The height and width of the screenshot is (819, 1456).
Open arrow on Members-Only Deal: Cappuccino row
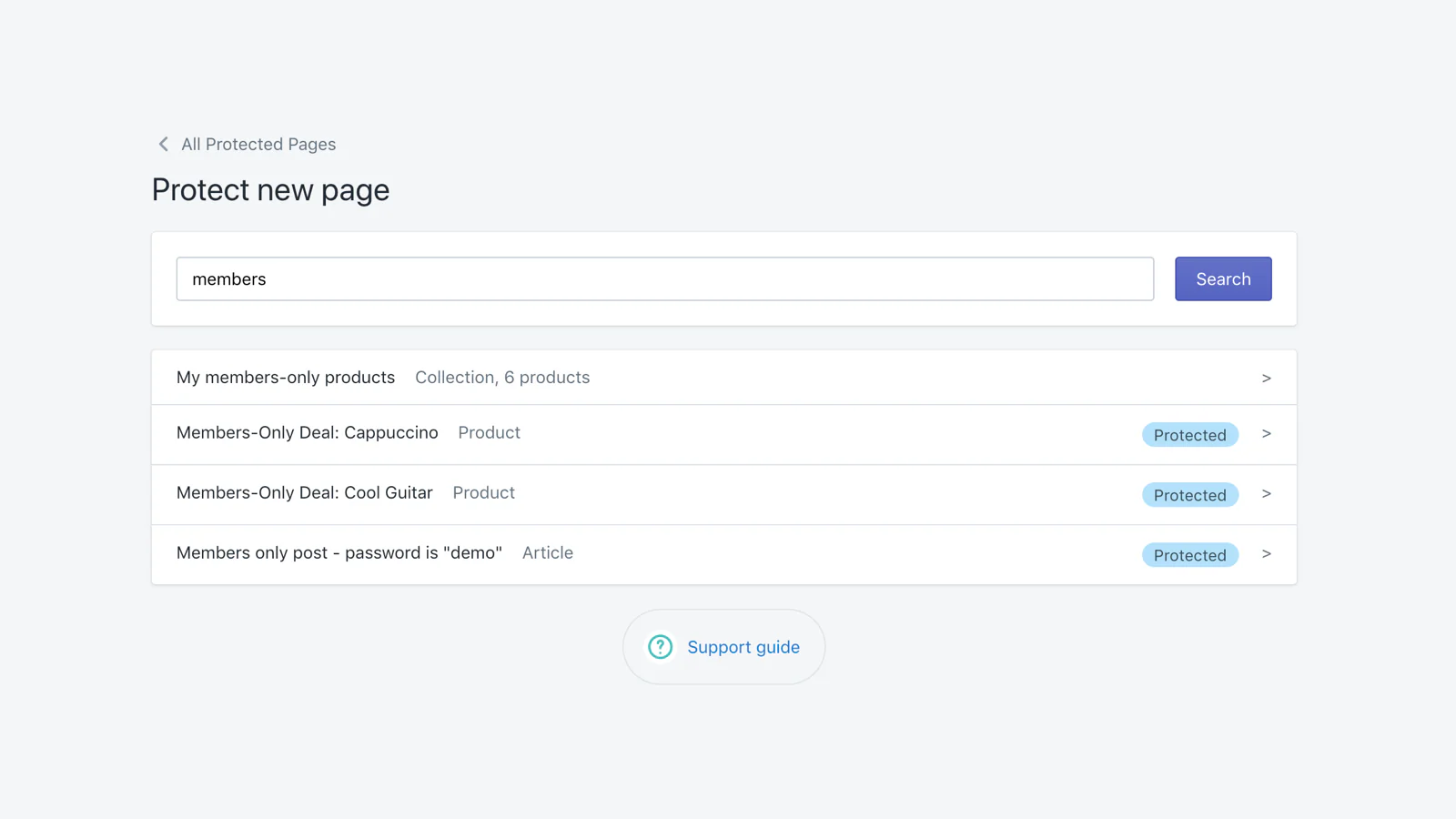tap(1266, 434)
